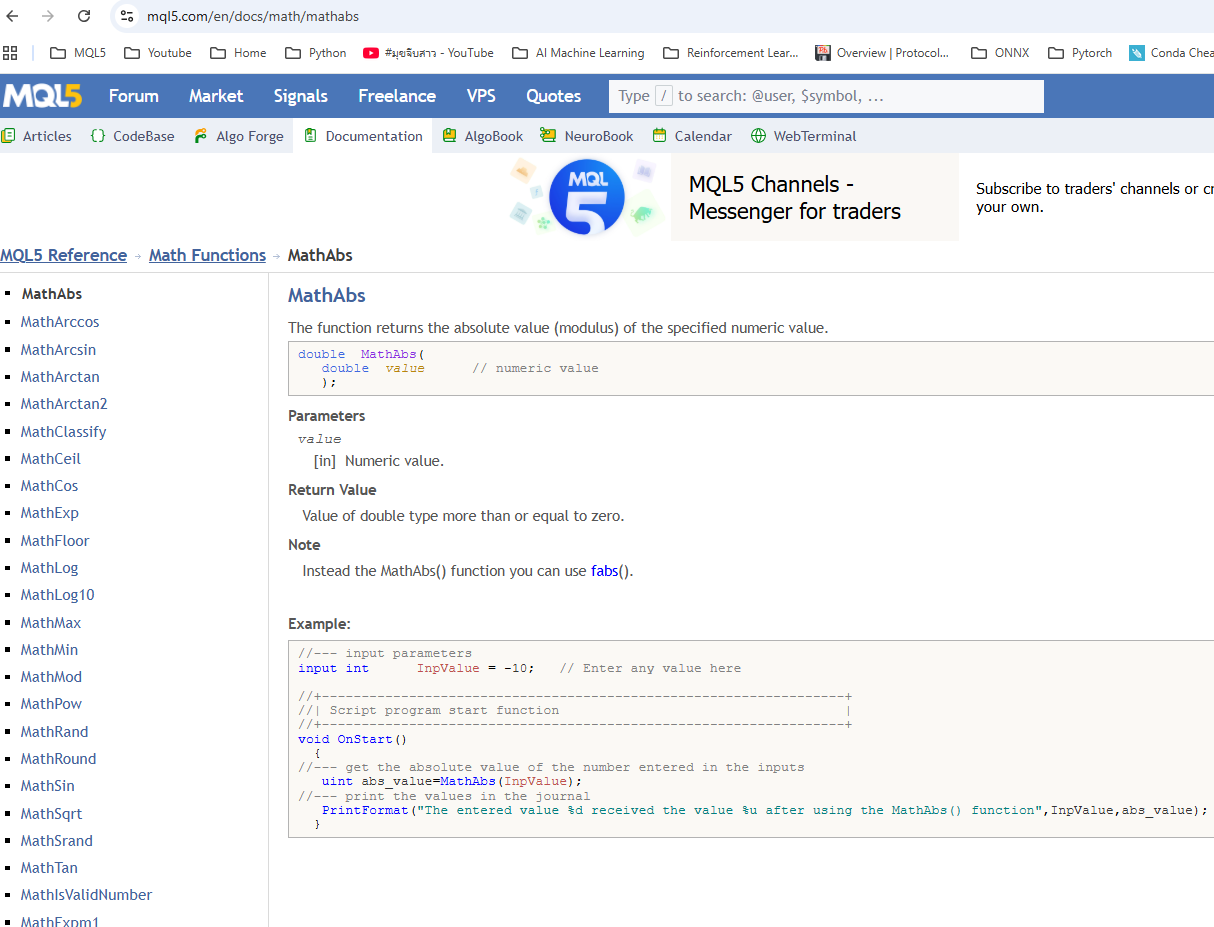Viewport: 1214px width, 927px height.
Task: Open the Chrome apps grid icon
Action: click(11, 53)
